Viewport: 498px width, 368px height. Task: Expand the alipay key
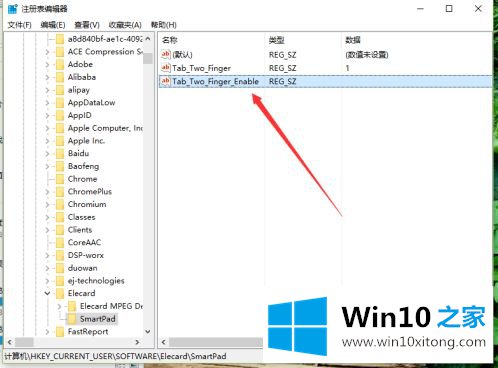pos(47,90)
